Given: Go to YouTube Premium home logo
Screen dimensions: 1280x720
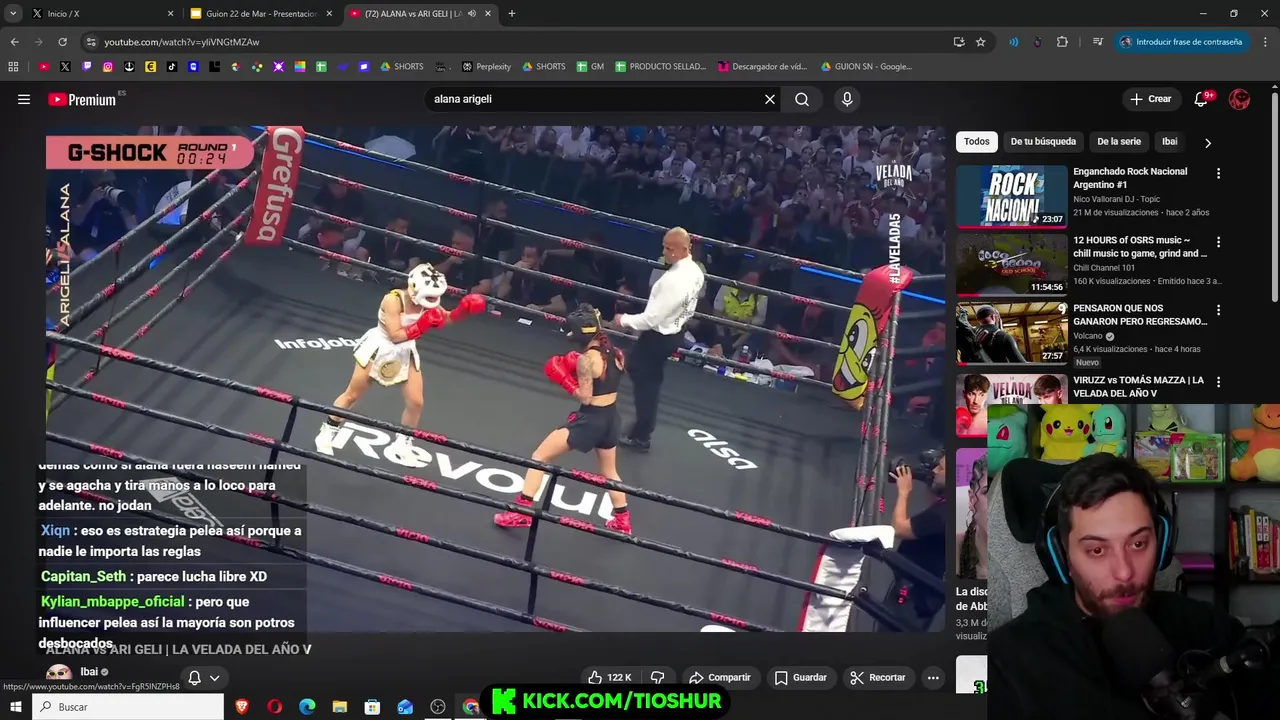Looking at the screenshot, I should tap(82, 99).
